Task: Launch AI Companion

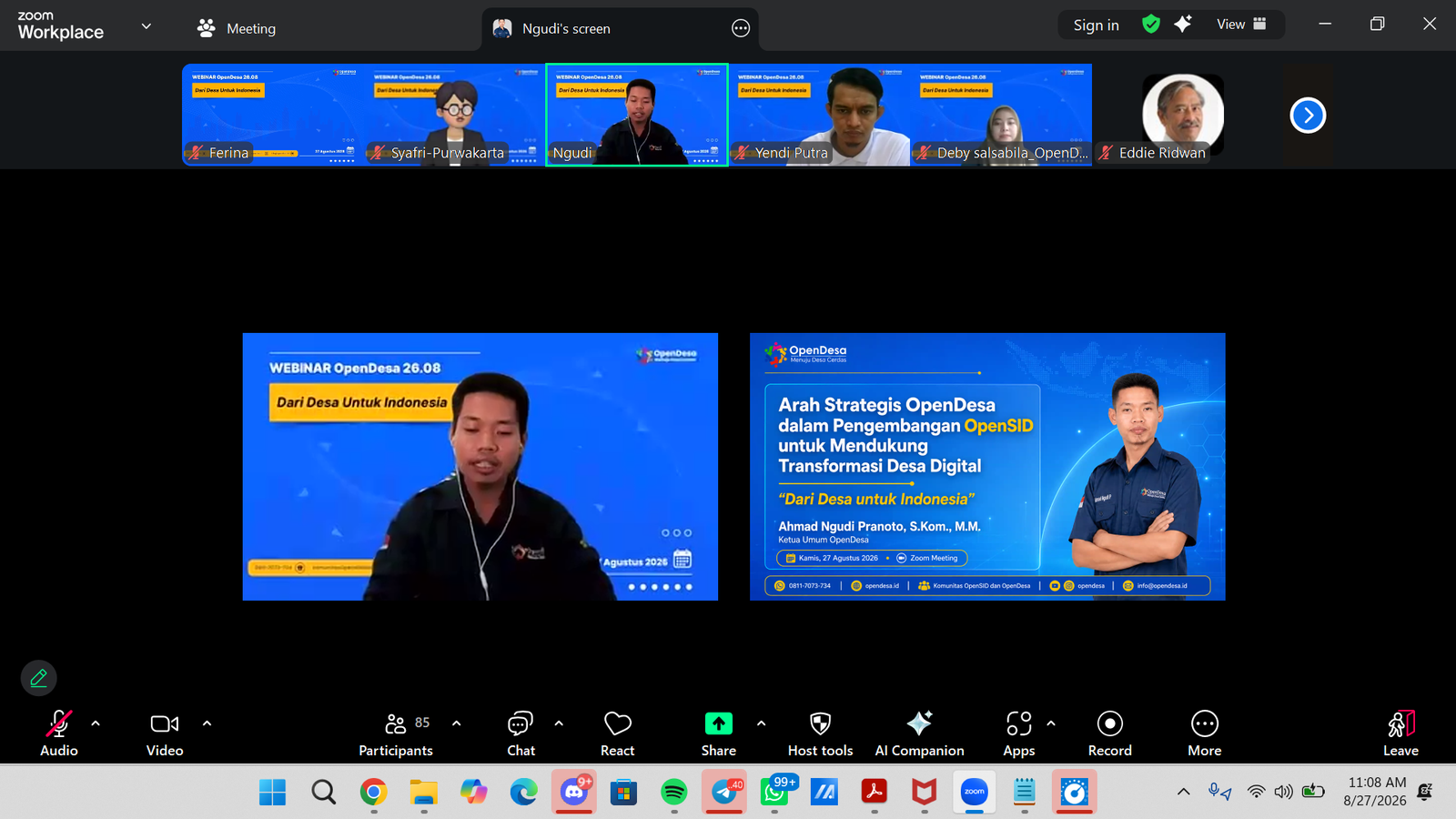Action: 919,733
